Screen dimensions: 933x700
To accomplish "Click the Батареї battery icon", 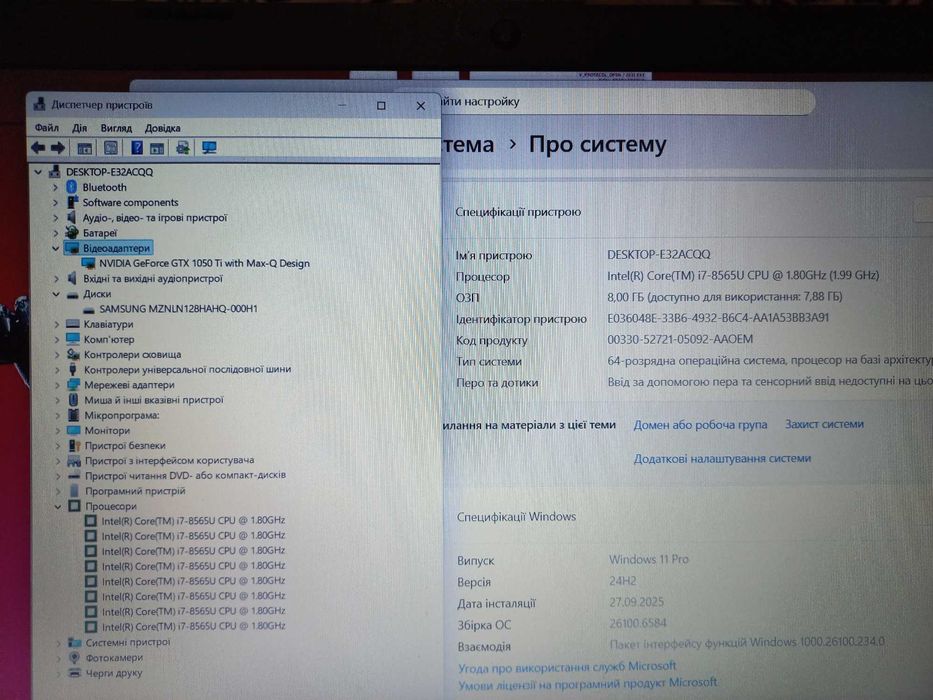I will pyautogui.click(x=72, y=233).
